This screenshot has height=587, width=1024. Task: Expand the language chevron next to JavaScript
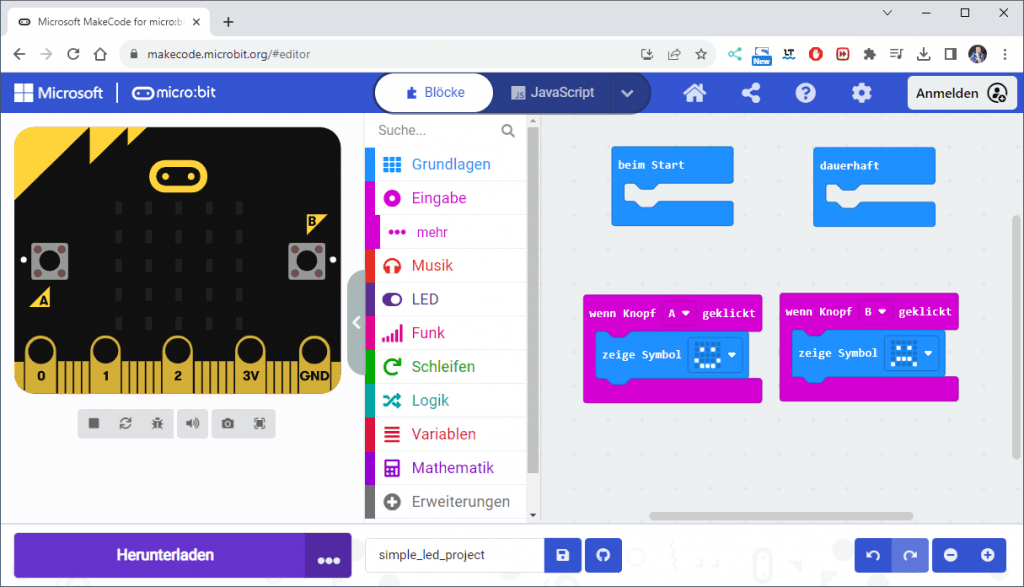628,92
